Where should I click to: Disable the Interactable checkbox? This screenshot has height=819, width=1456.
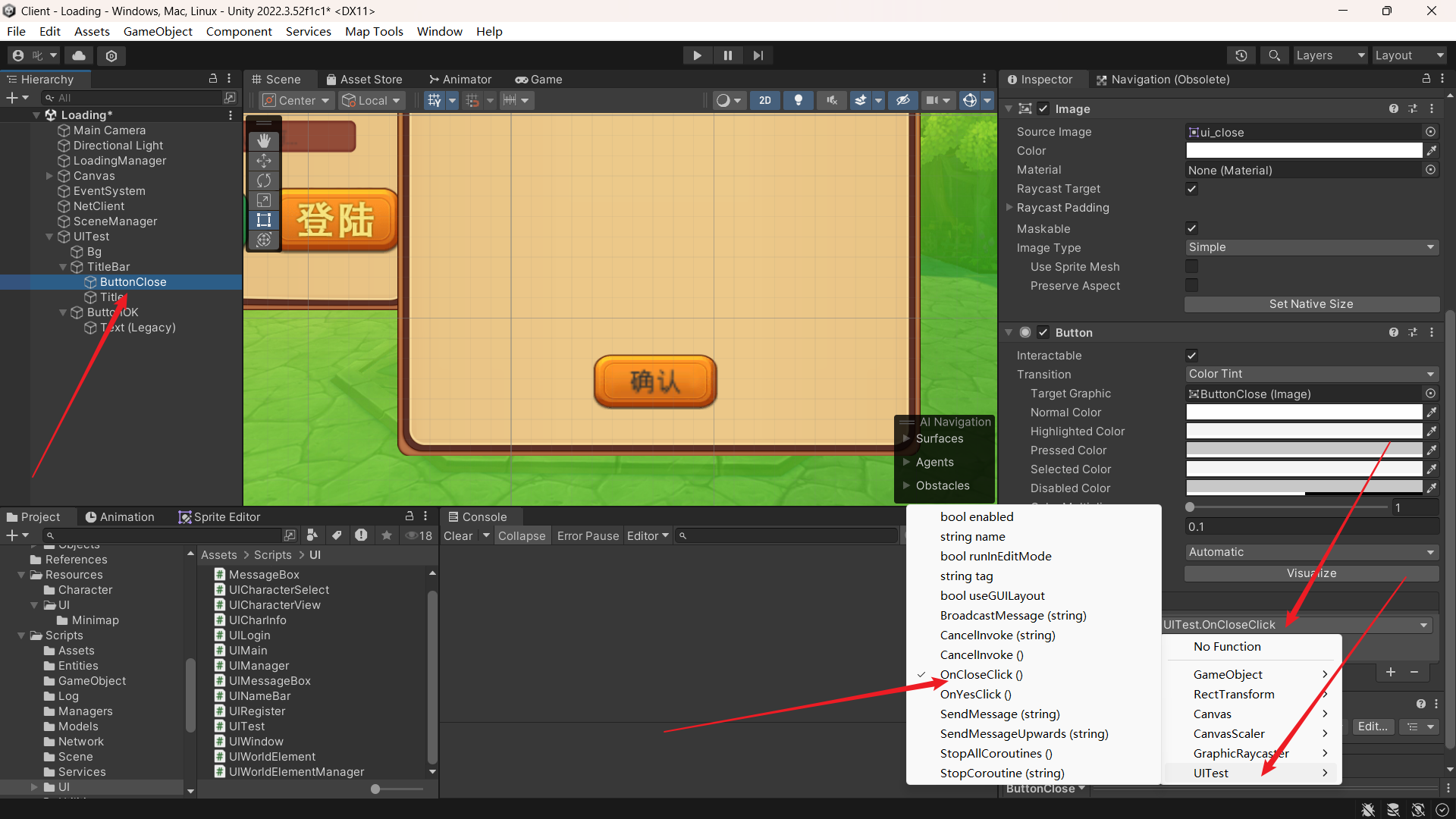click(x=1191, y=356)
